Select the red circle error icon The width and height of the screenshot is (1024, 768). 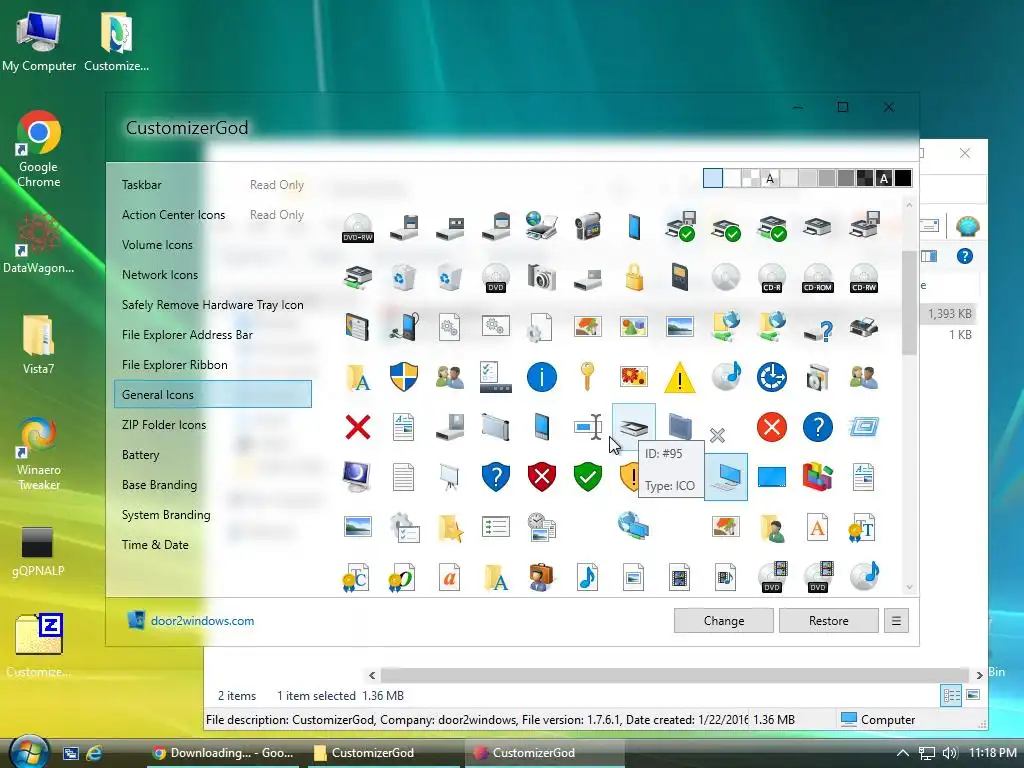(x=771, y=428)
